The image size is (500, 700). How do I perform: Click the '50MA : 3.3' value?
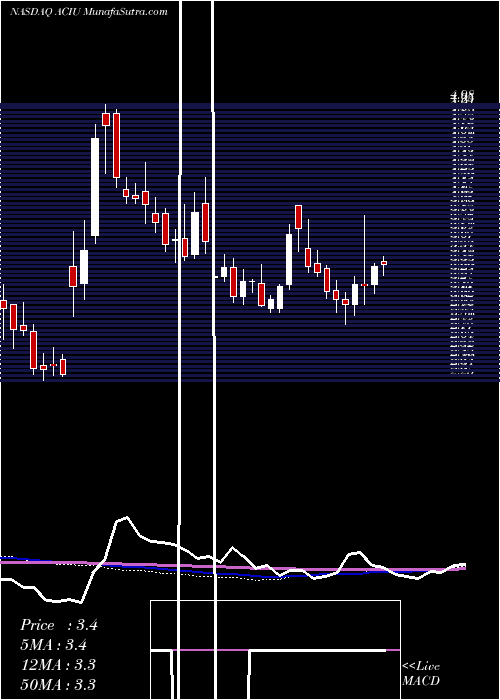[58, 684]
